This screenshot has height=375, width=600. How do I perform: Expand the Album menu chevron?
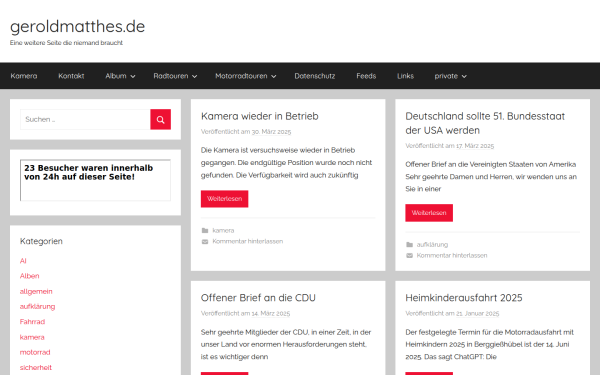(133, 77)
